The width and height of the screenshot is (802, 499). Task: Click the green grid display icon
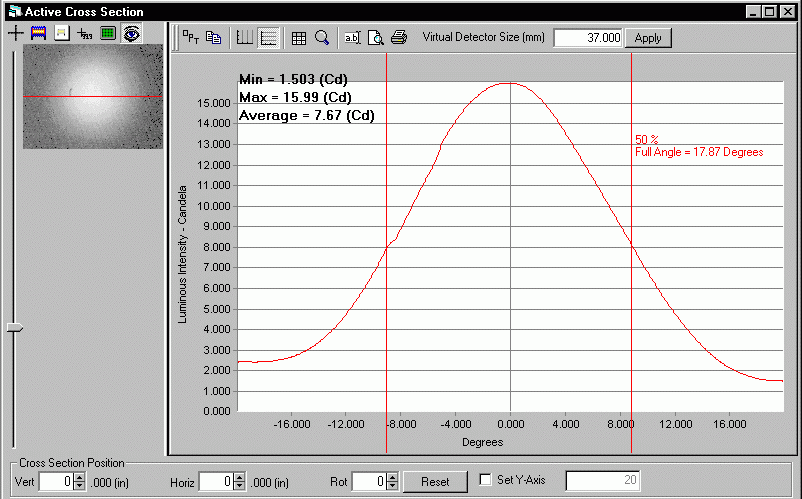[108, 33]
